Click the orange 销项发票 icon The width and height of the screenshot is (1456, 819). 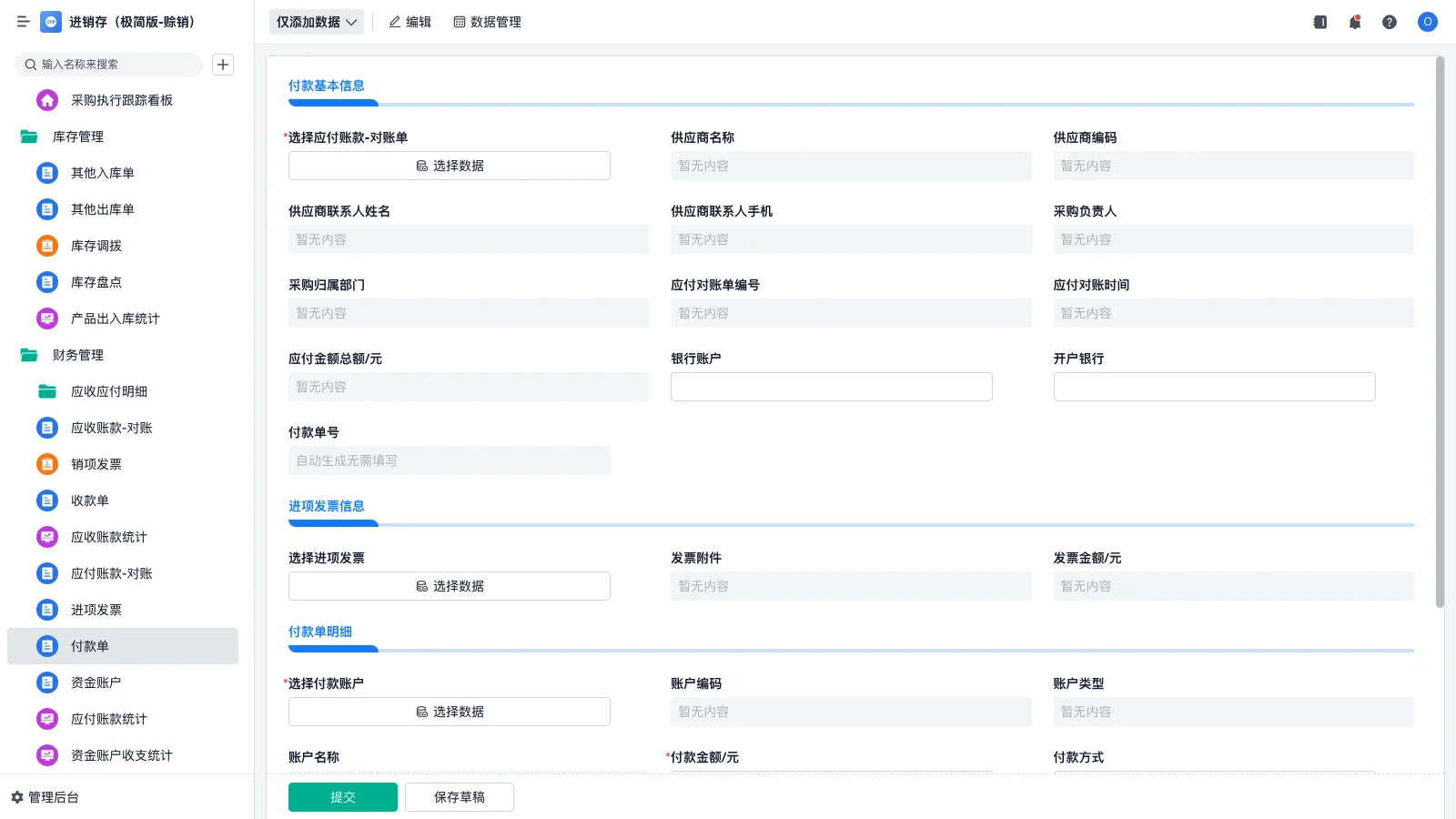pos(47,464)
